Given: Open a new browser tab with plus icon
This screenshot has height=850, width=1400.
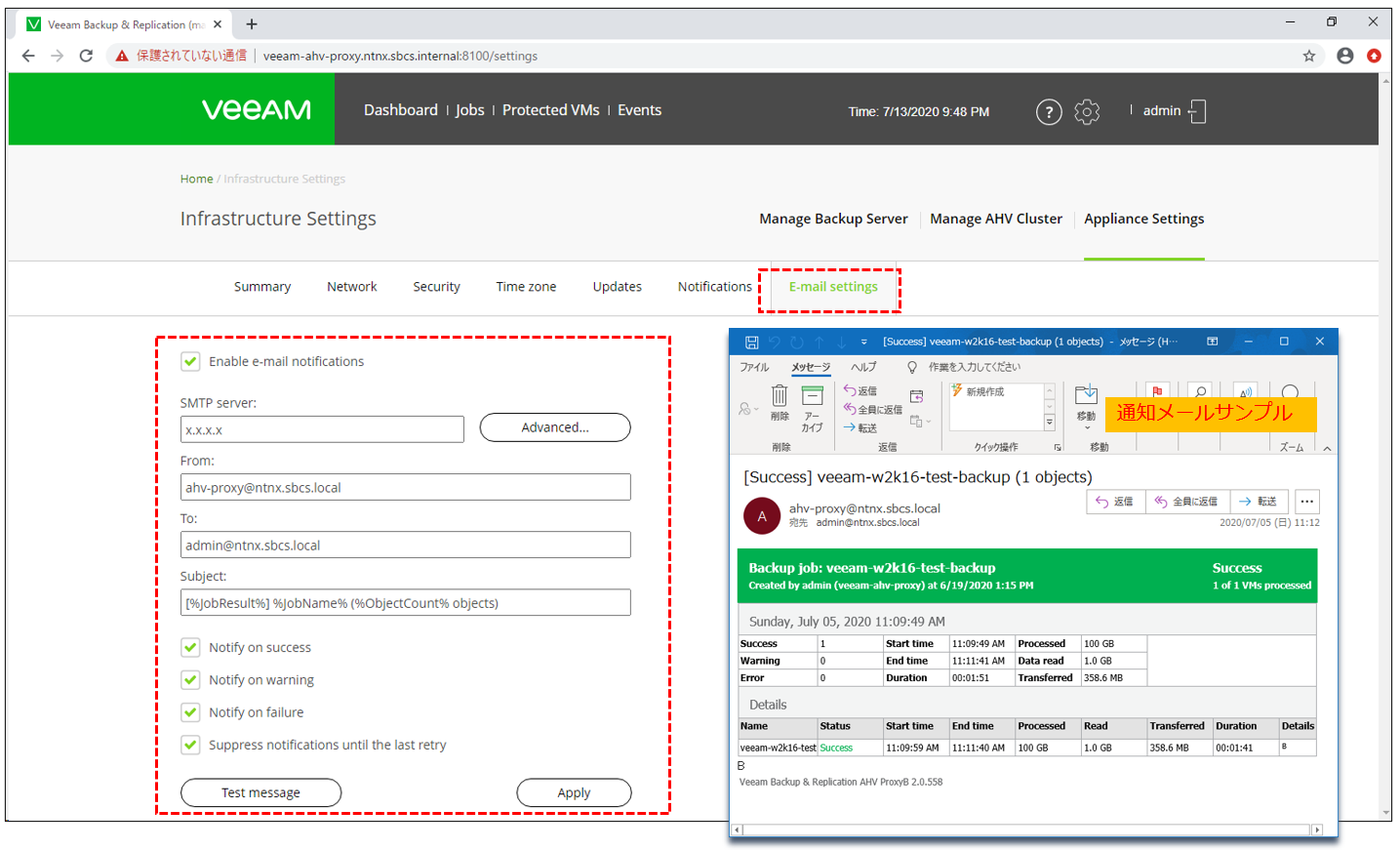Looking at the screenshot, I should 252,23.
